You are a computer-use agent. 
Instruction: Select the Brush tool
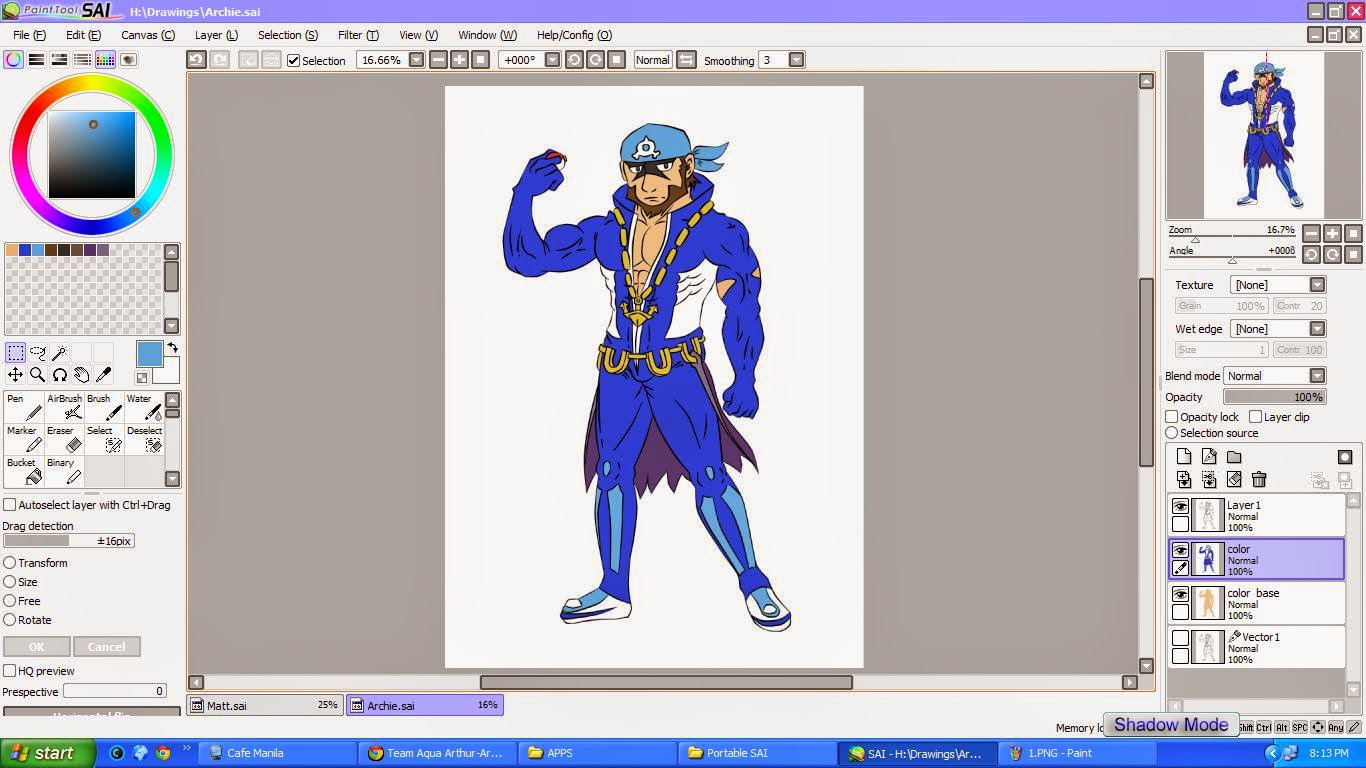pos(105,407)
